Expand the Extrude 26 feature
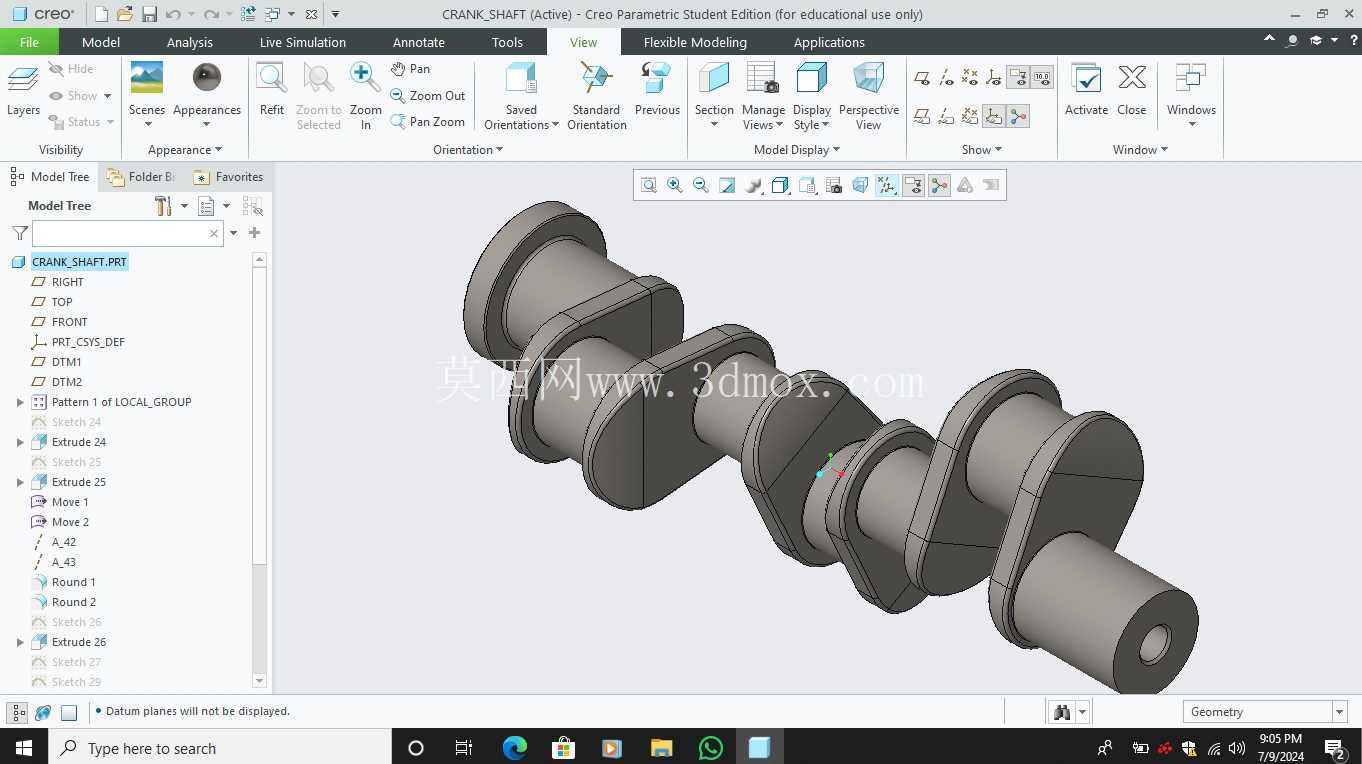 click(x=20, y=642)
